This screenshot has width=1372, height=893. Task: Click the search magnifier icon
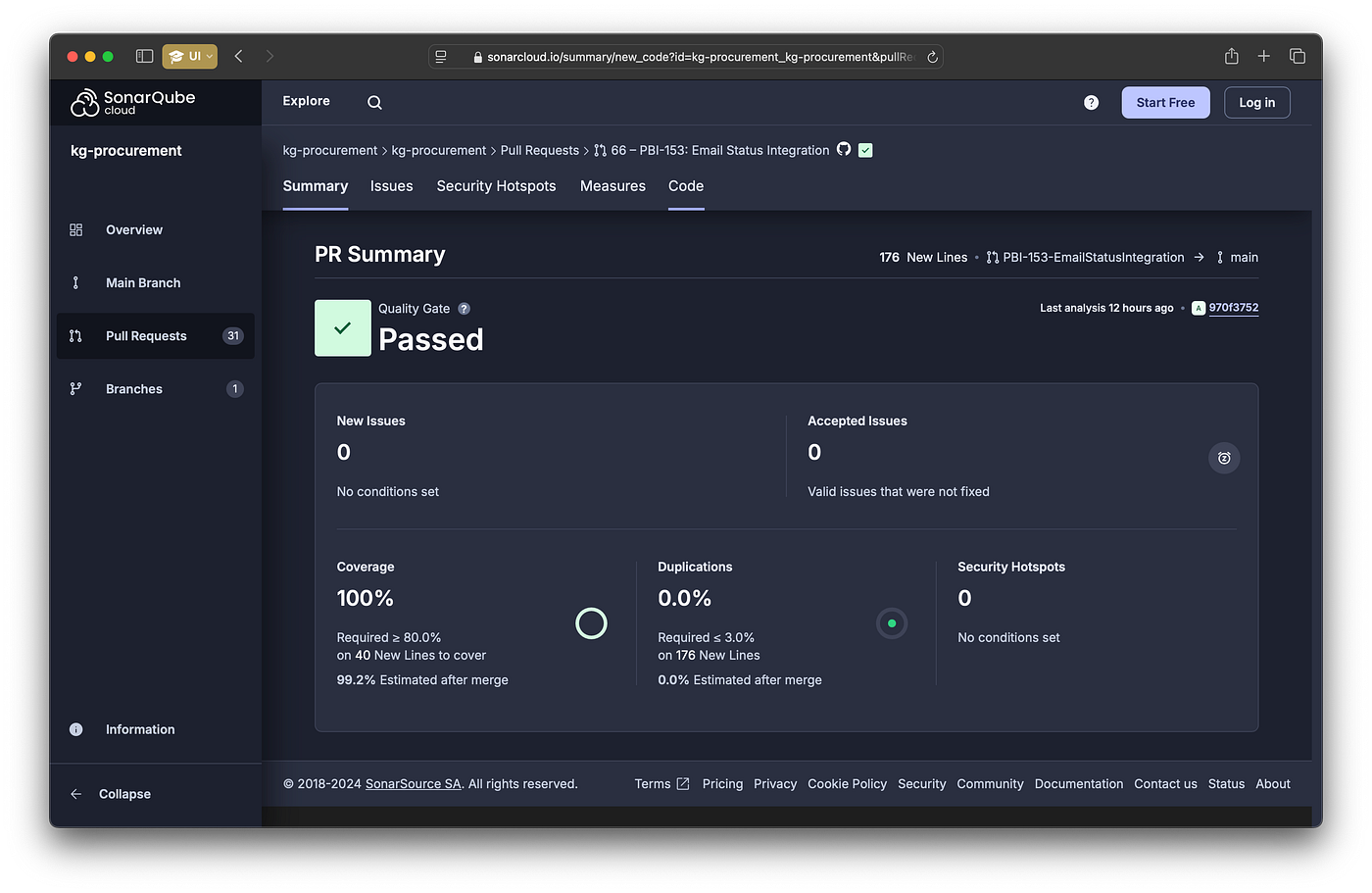click(374, 102)
